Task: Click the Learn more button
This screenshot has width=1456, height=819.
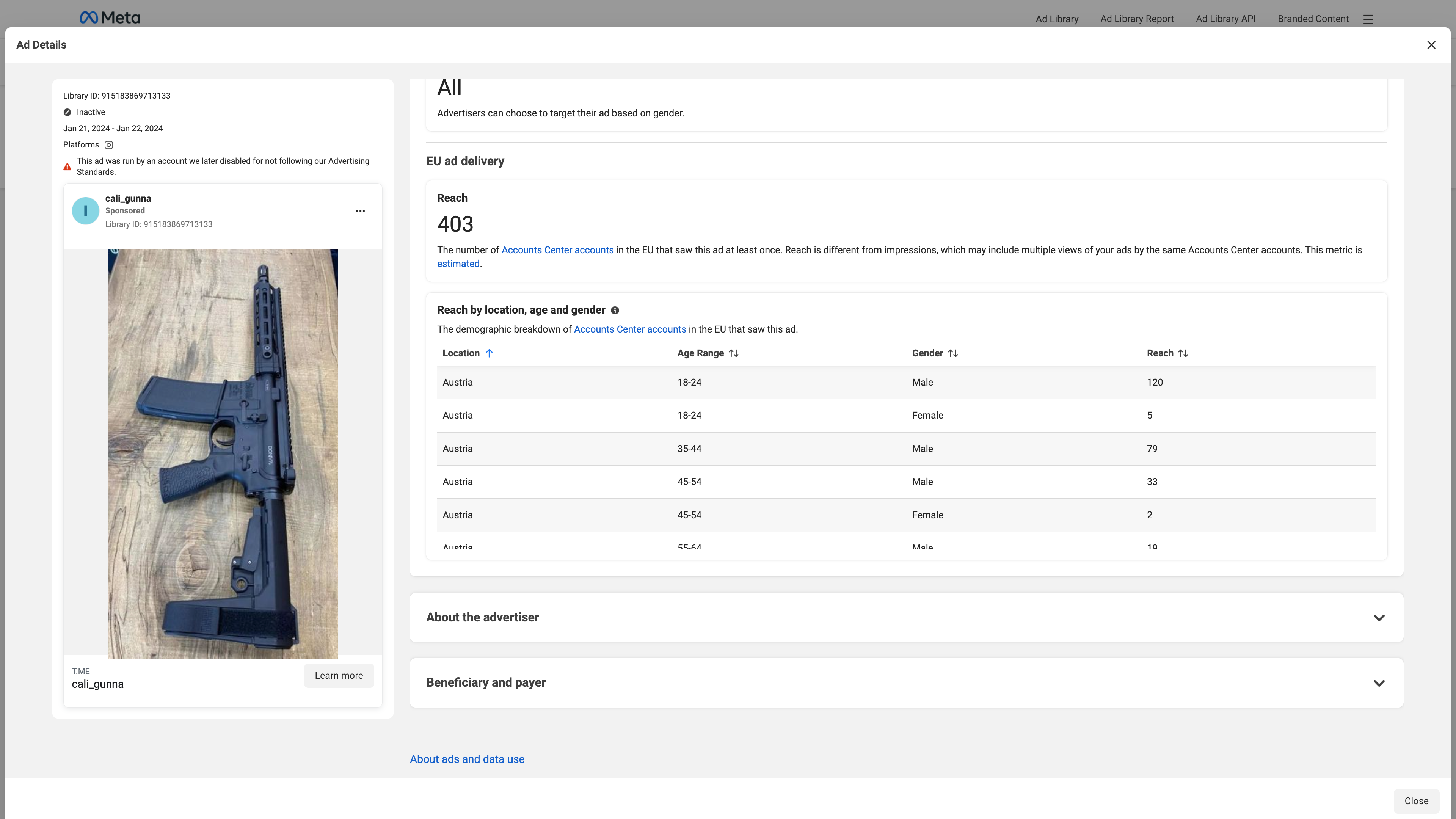Action: click(339, 675)
